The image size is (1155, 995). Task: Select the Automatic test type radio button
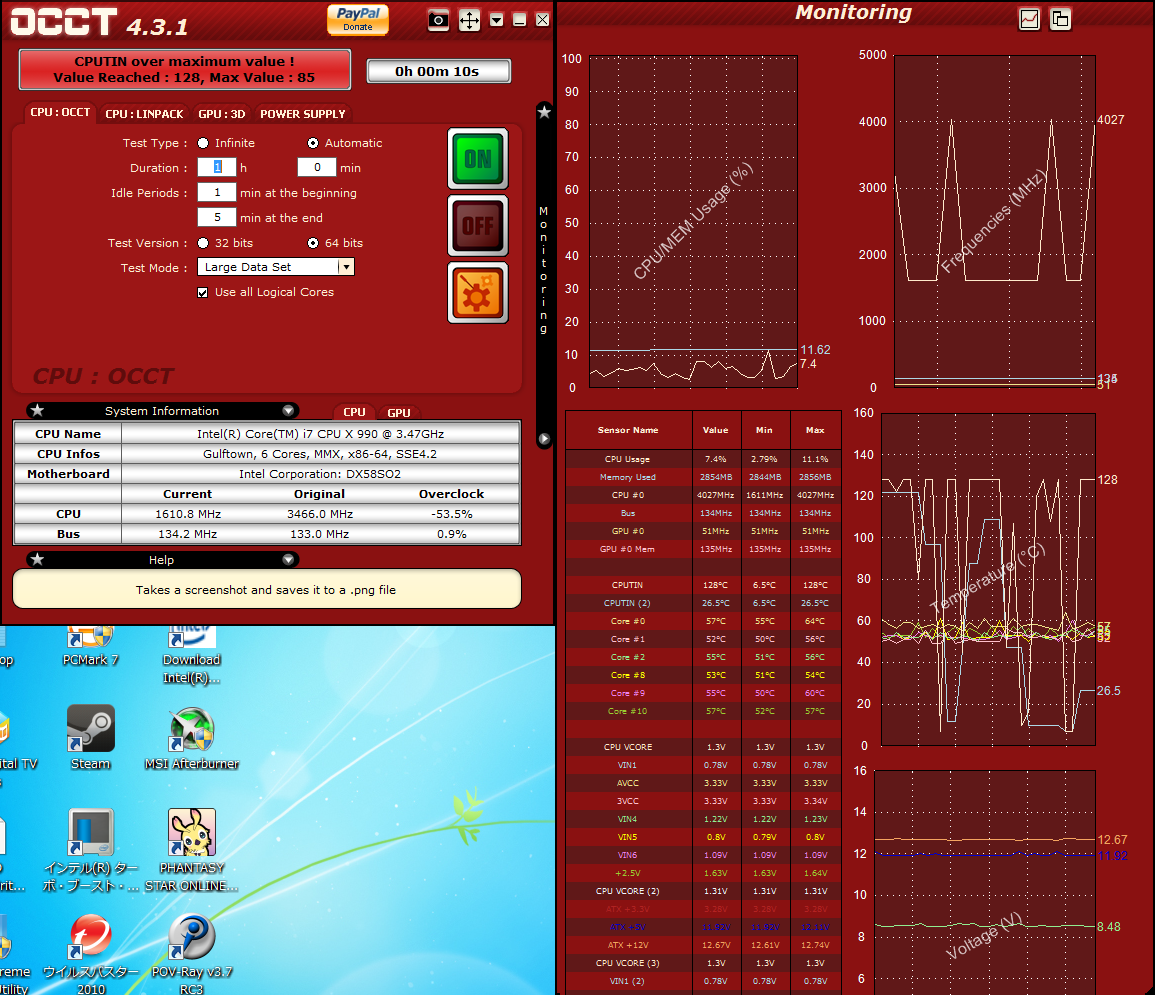pyautogui.click(x=313, y=143)
